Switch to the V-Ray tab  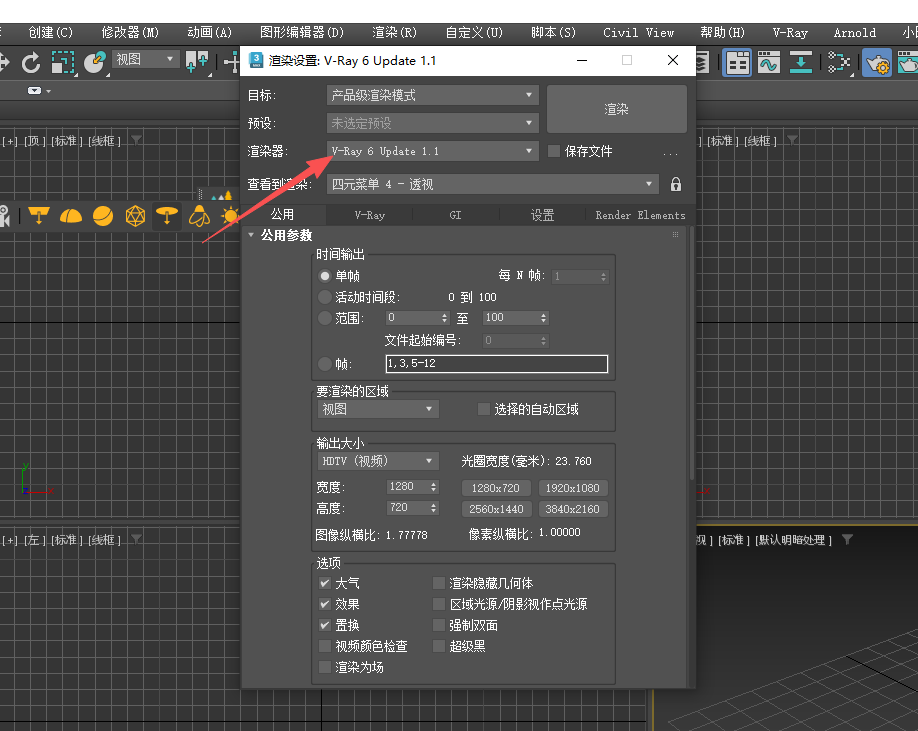click(x=369, y=215)
